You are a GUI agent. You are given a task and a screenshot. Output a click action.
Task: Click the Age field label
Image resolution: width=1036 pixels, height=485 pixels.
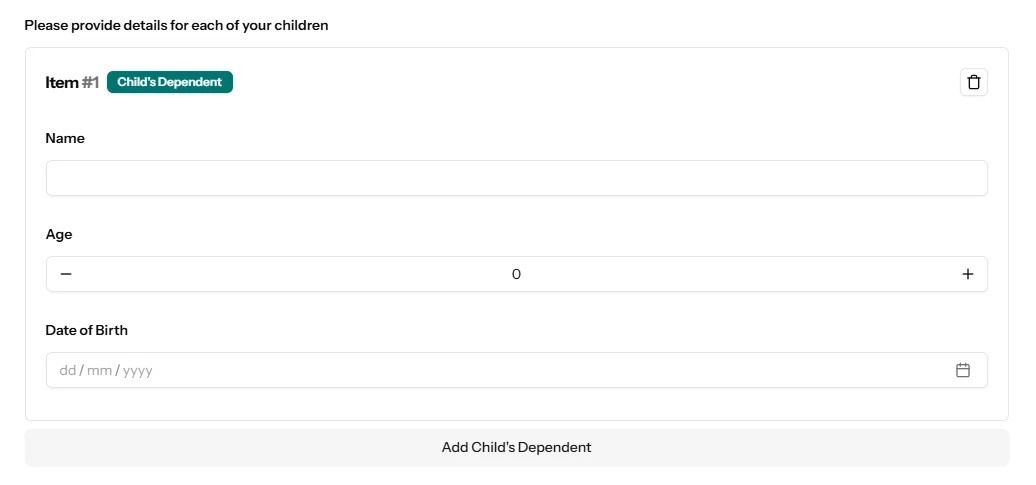click(x=59, y=234)
